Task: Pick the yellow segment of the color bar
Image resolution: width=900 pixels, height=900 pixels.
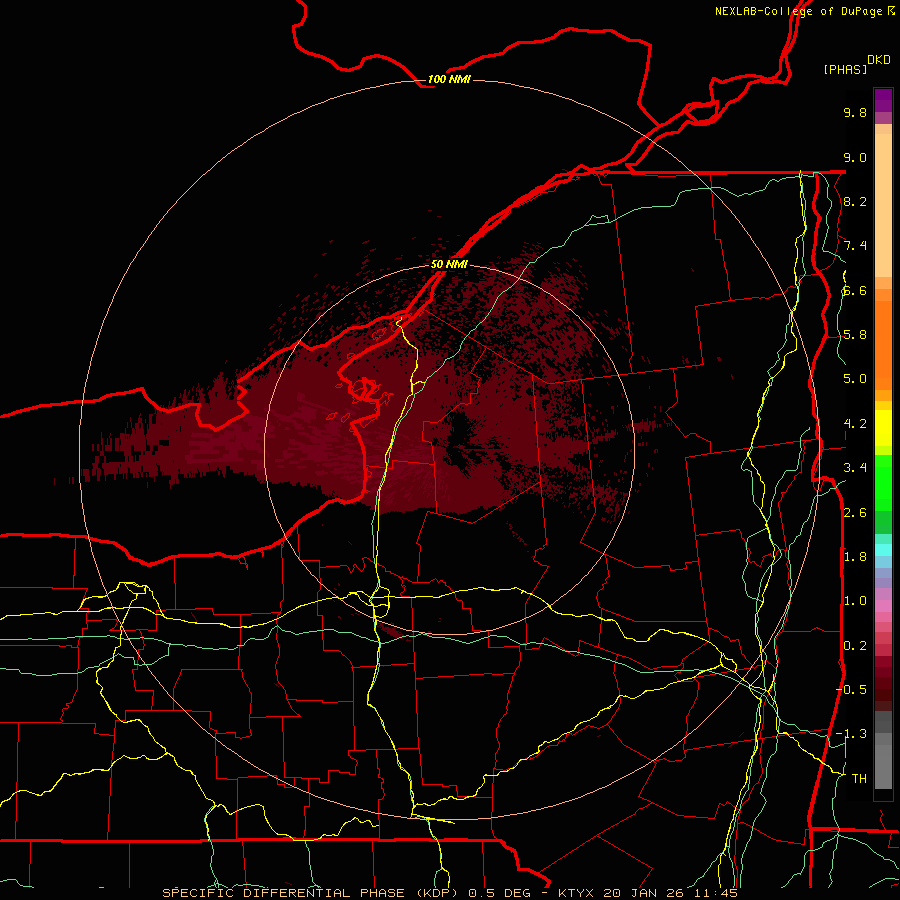Action: pos(883,428)
